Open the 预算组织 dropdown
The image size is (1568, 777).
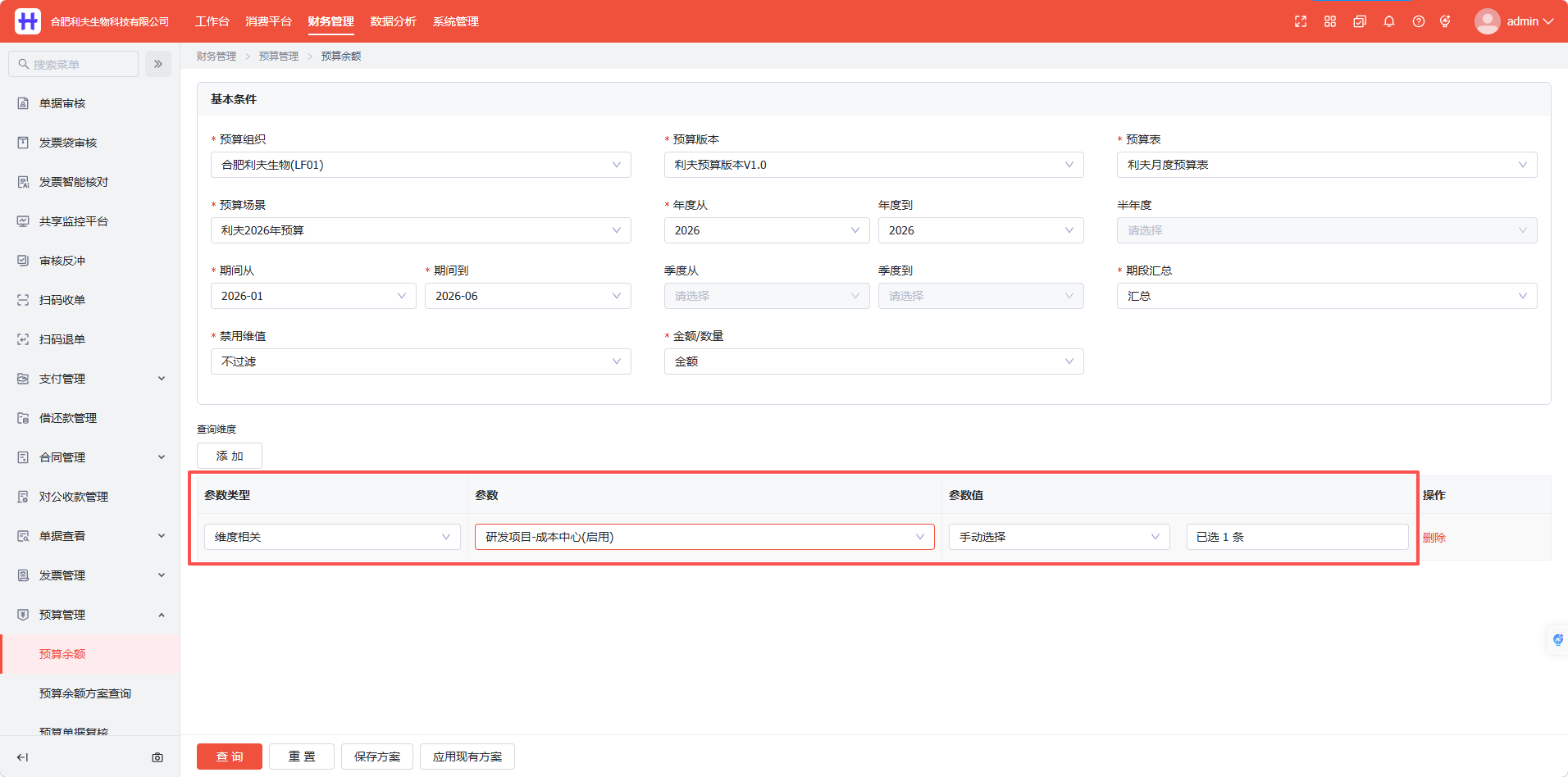click(421, 165)
